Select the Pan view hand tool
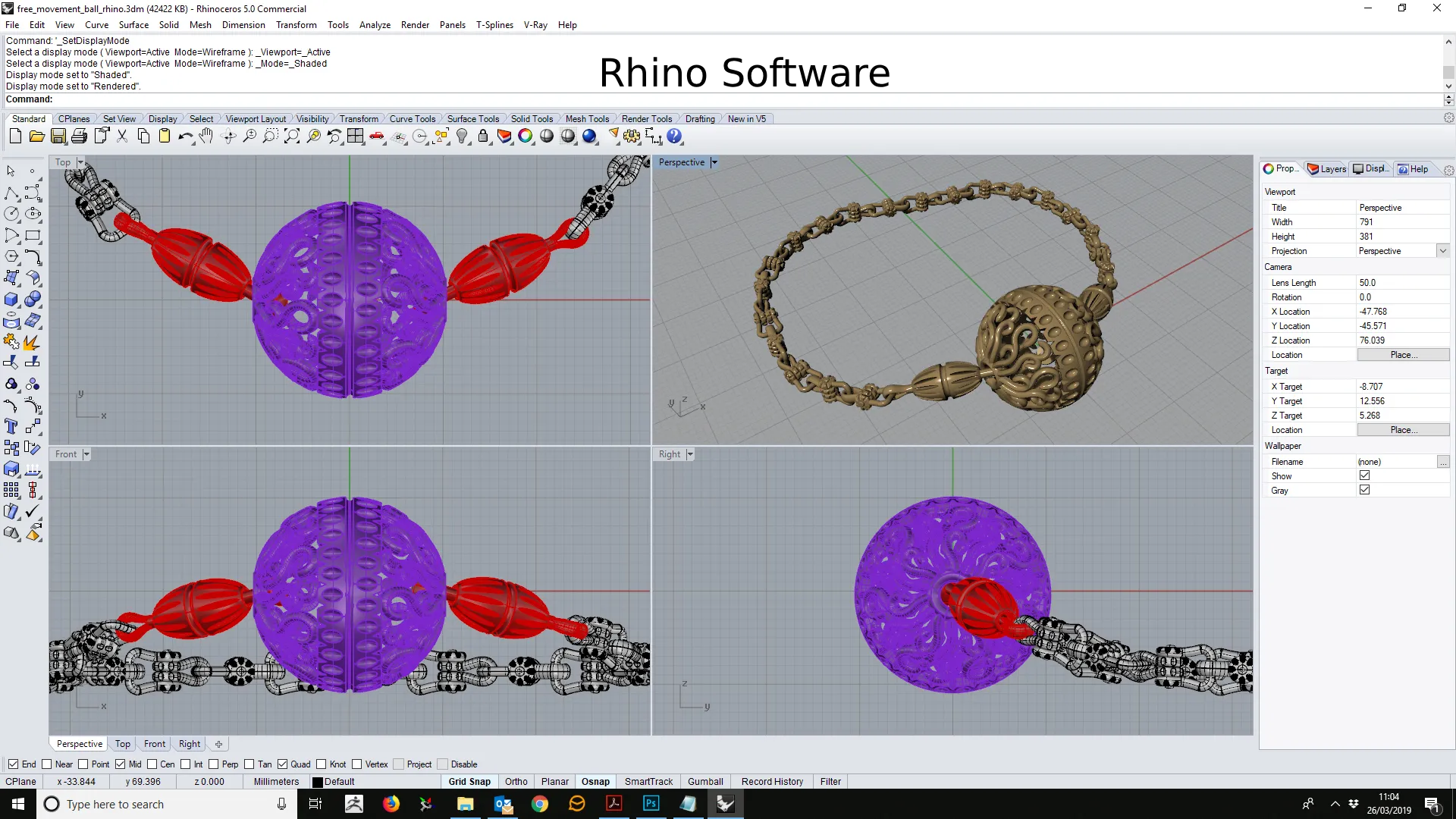 point(206,136)
